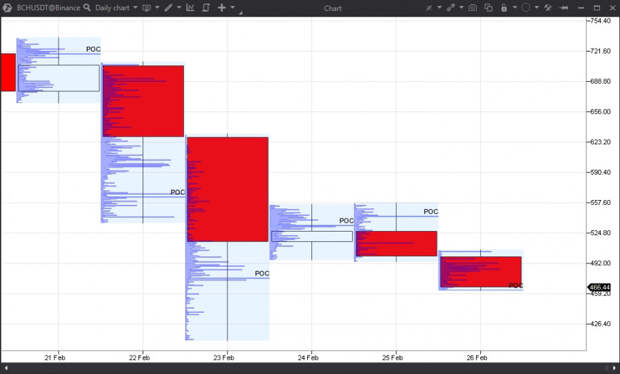Click the chart link chain icon
The width and height of the screenshot is (620, 374).
coord(450,8)
